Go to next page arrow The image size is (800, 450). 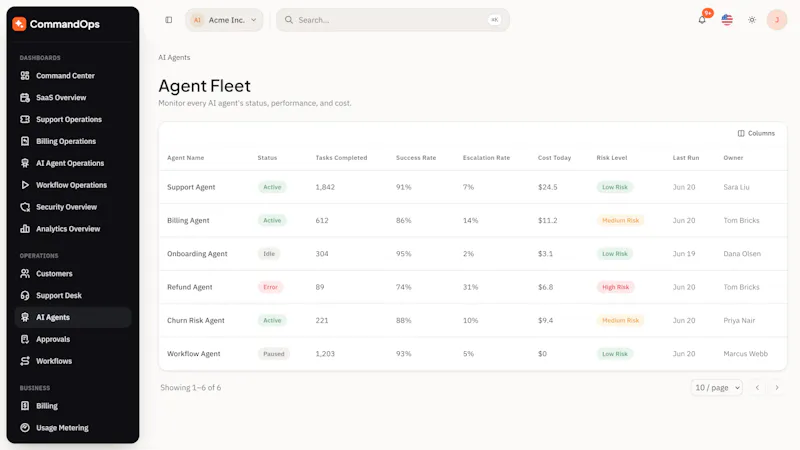coord(777,388)
